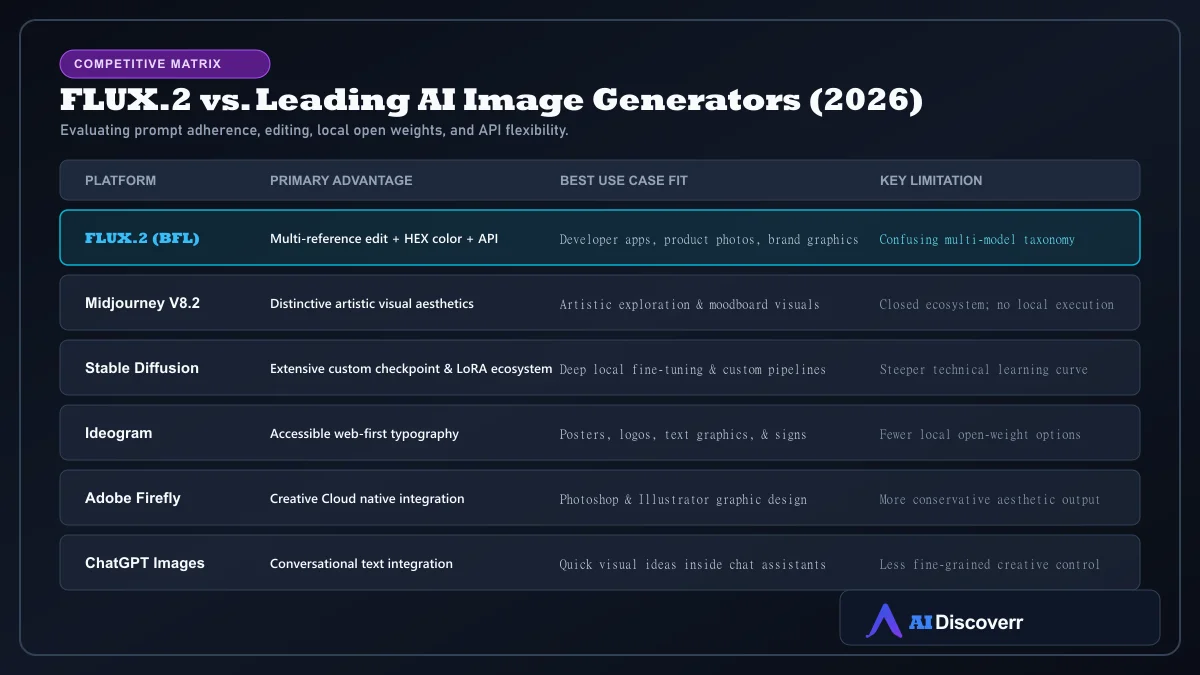
Task: Click the COMPETITIVE MATRIX purple badge
Action: (165, 64)
